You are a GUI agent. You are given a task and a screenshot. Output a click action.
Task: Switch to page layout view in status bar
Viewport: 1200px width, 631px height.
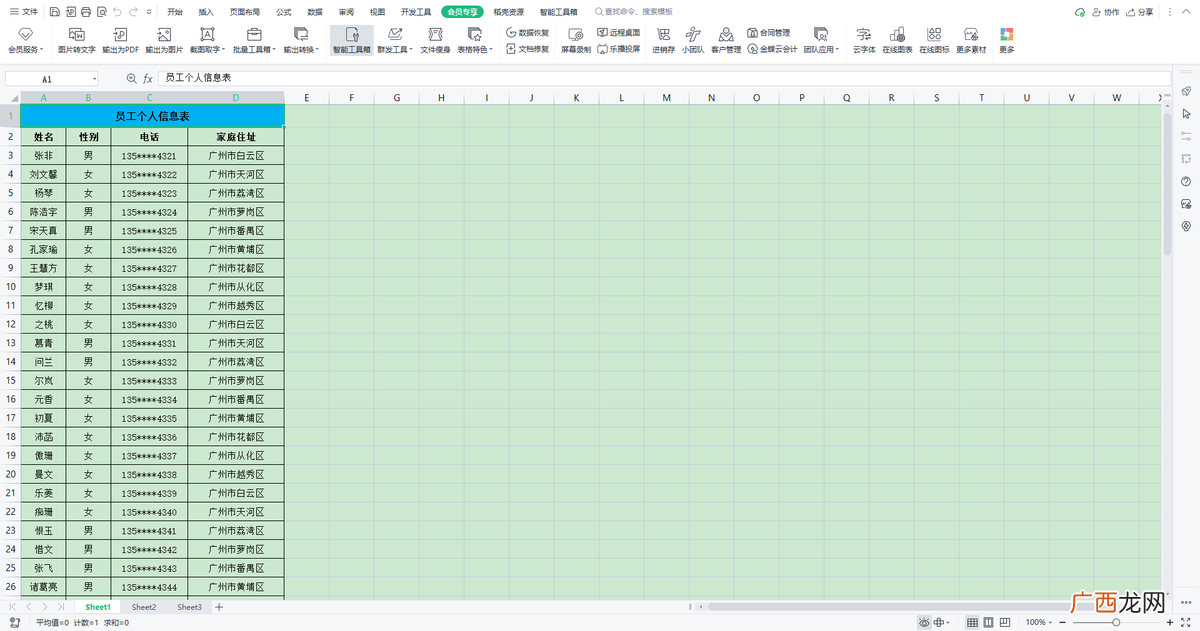(989, 622)
